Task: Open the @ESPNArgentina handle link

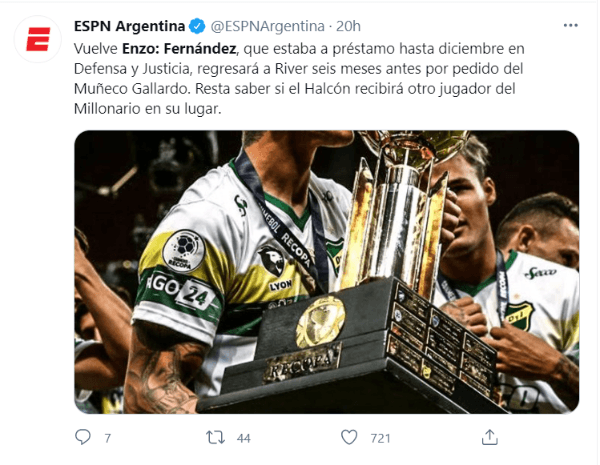Action: point(267,26)
